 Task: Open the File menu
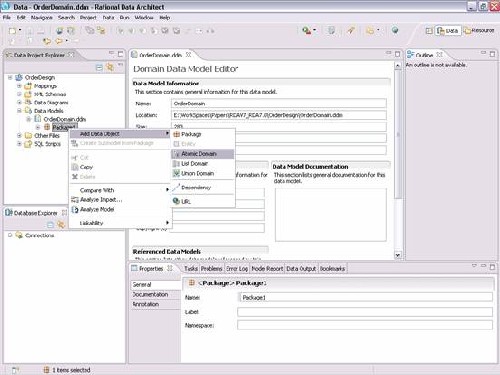coord(7,17)
